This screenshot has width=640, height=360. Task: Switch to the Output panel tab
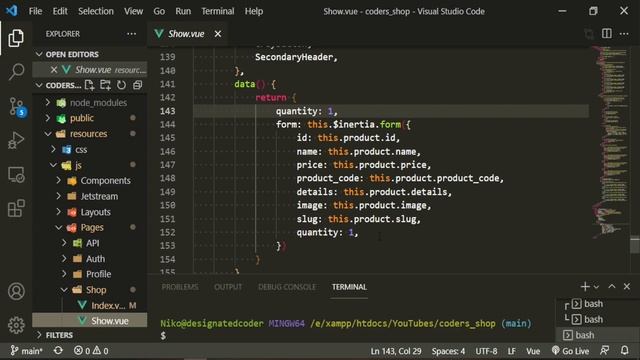point(228,287)
